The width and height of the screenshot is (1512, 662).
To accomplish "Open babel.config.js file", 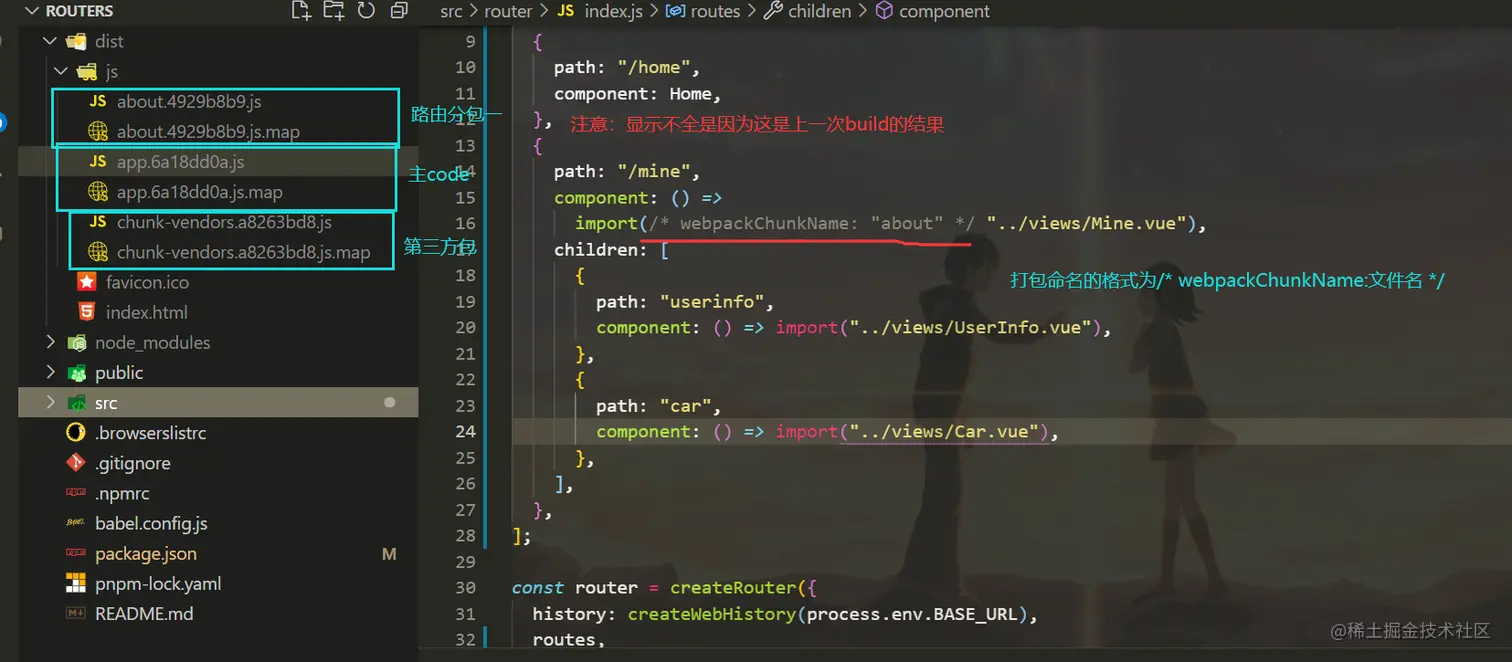I will (x=151, y=523).
